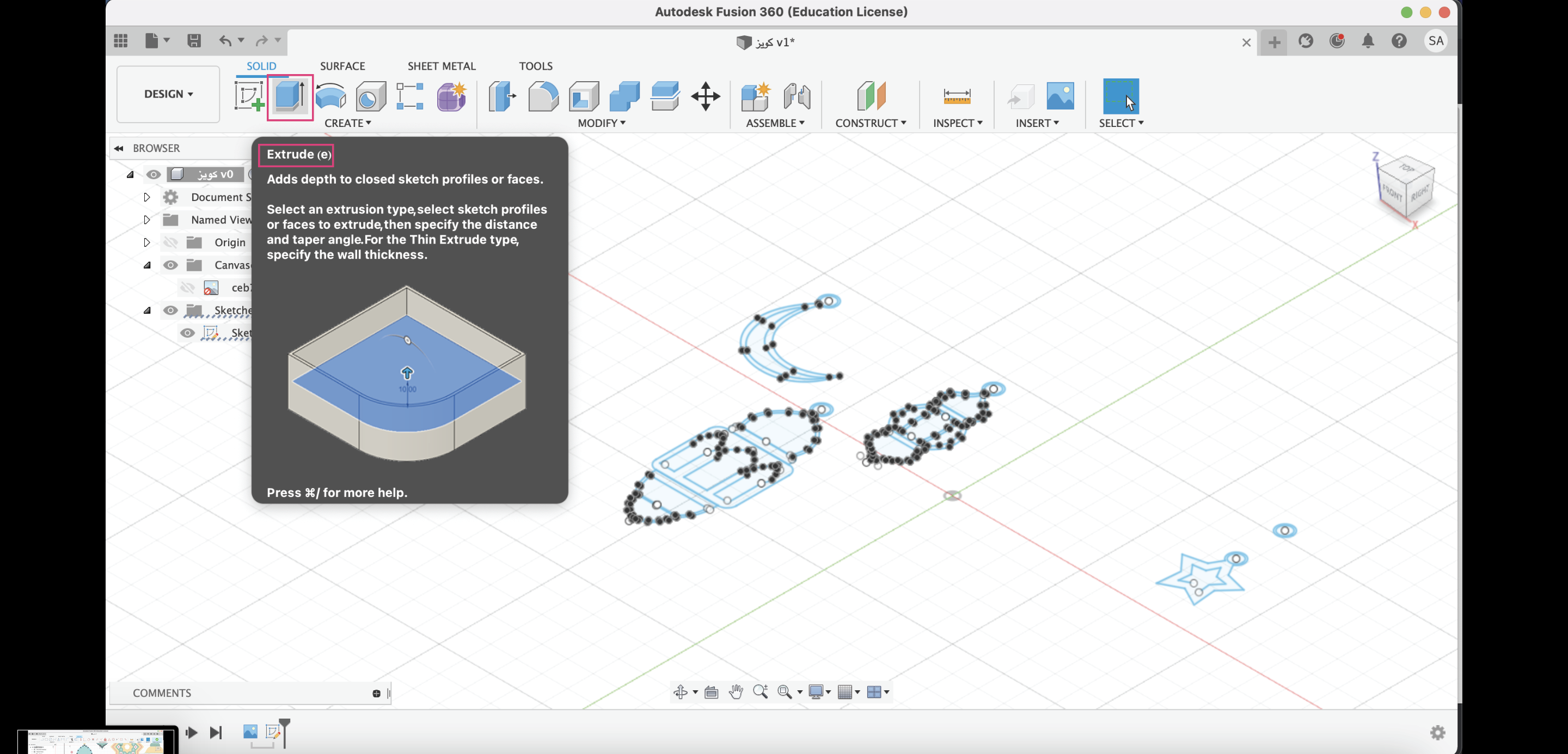Open the SELECT dropdown menu
Viewport: 1568px width, 754px height.
1120,123
